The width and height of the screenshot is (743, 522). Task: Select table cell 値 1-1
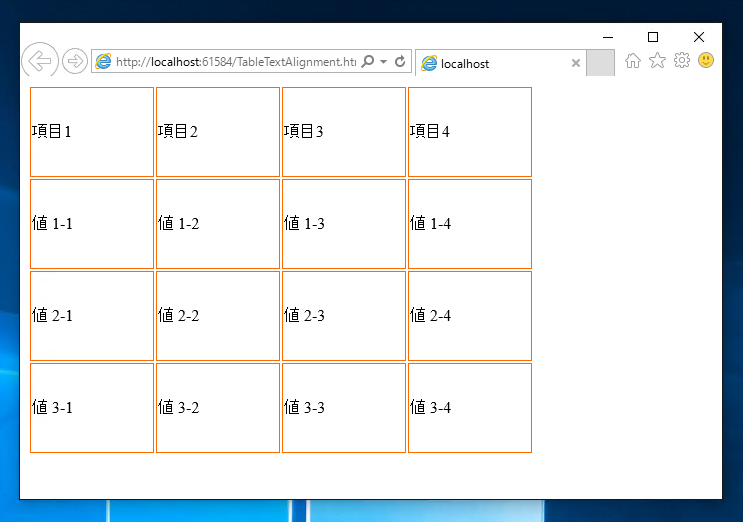click(x=92, y=224)
